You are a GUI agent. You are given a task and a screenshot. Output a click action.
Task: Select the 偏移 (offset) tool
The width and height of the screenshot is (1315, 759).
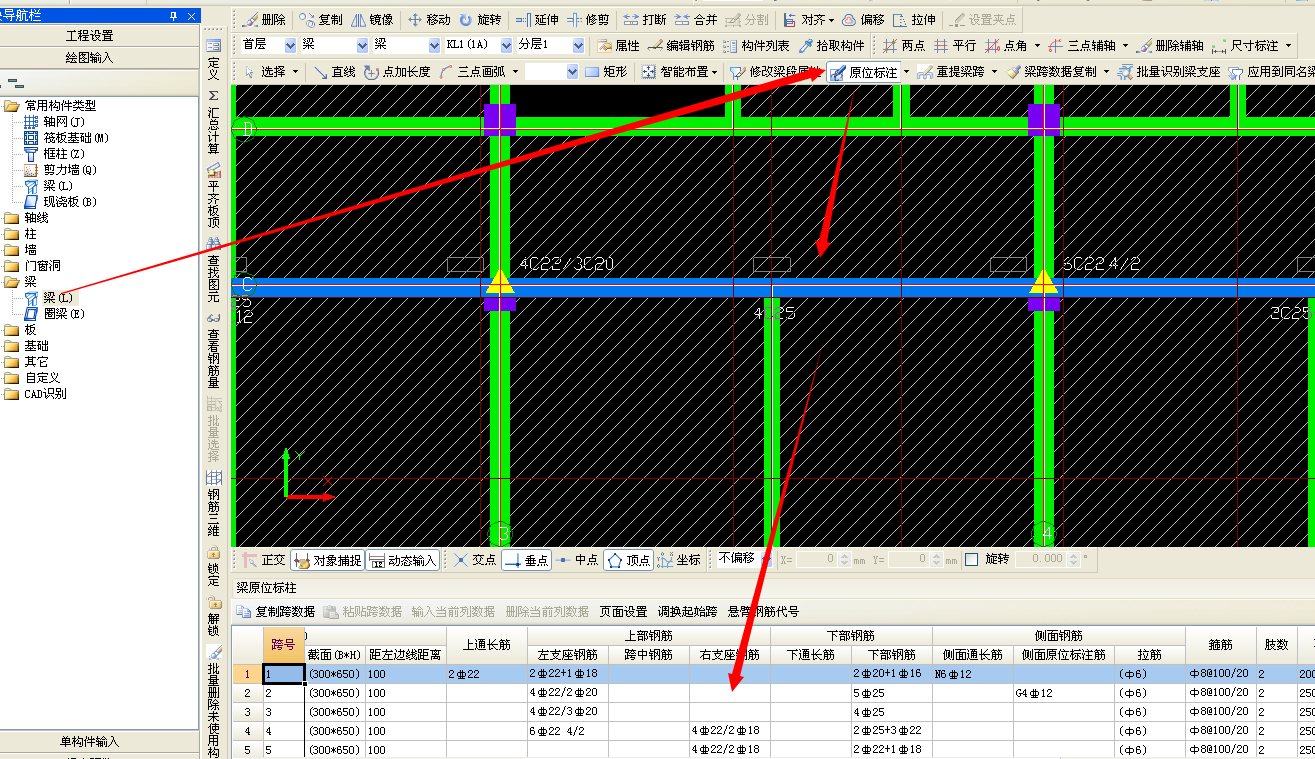pos(862,20)
